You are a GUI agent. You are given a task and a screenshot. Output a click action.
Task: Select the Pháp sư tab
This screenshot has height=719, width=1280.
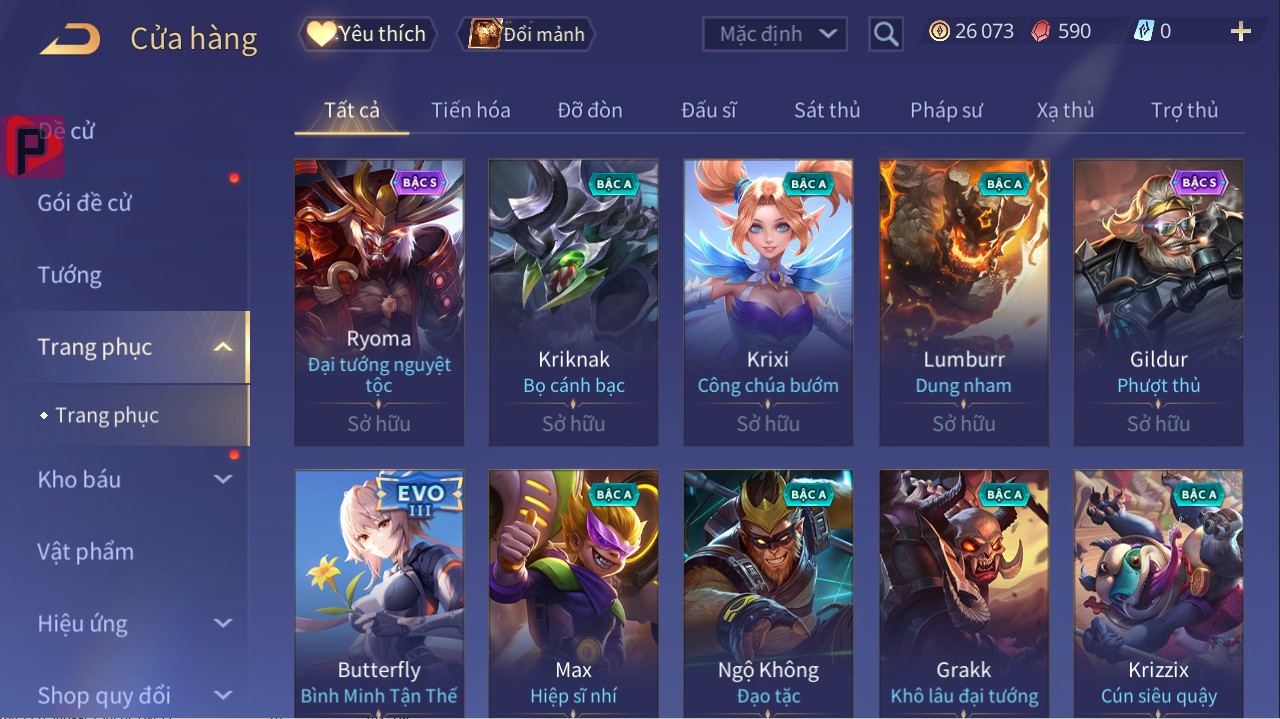coord(946,110)
